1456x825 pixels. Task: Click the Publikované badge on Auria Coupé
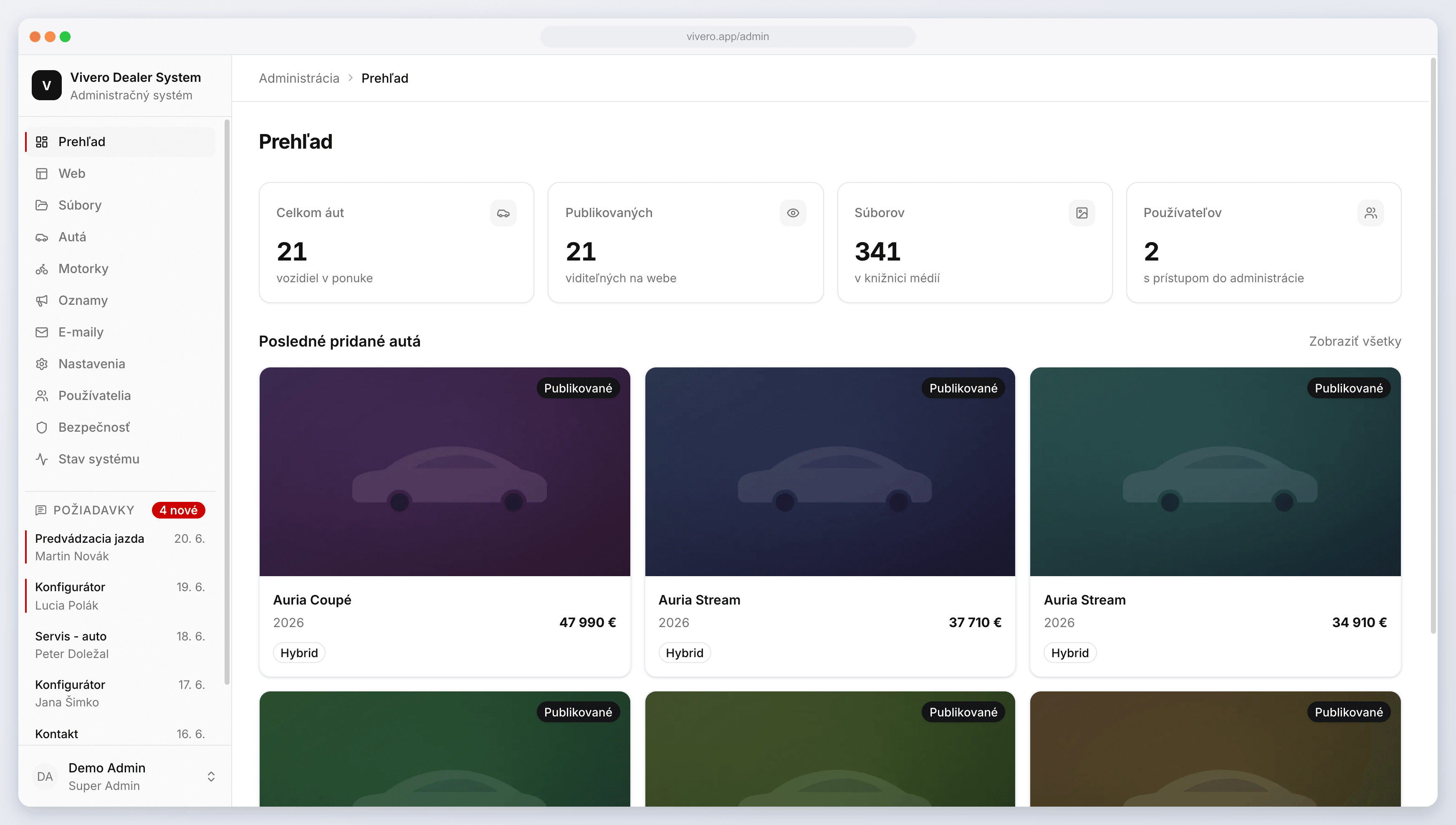[578, 388]
